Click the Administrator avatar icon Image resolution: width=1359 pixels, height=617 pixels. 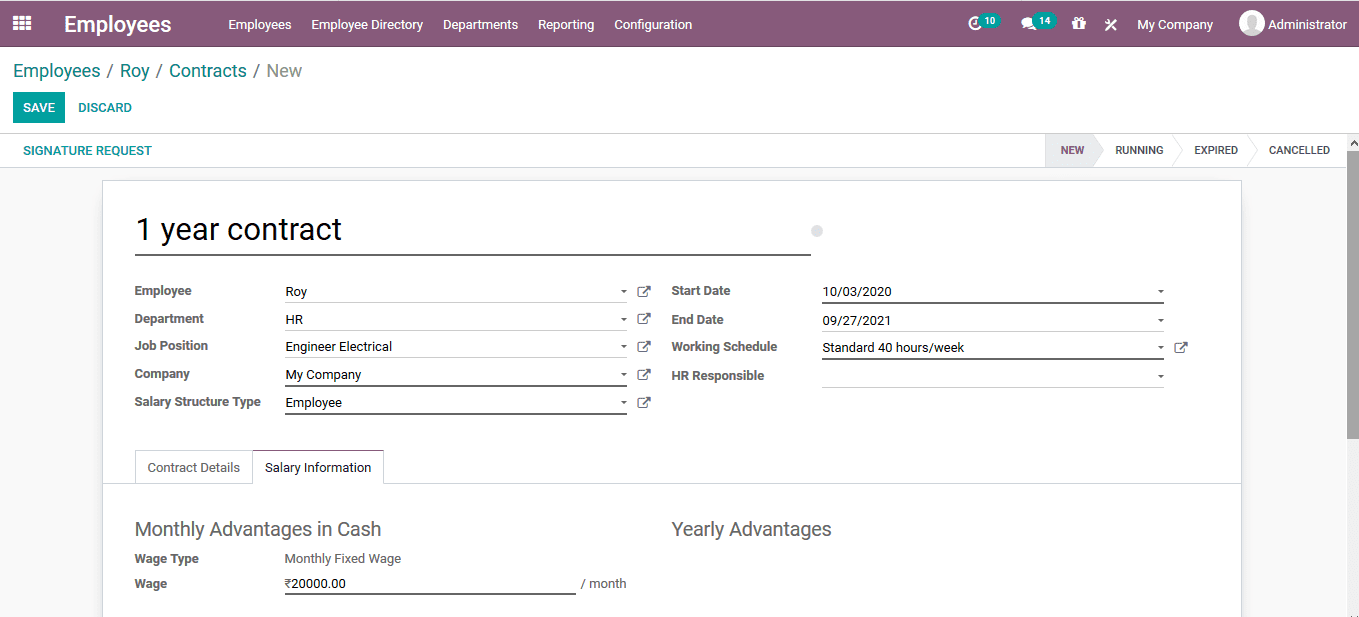[x=1252, y=22]
